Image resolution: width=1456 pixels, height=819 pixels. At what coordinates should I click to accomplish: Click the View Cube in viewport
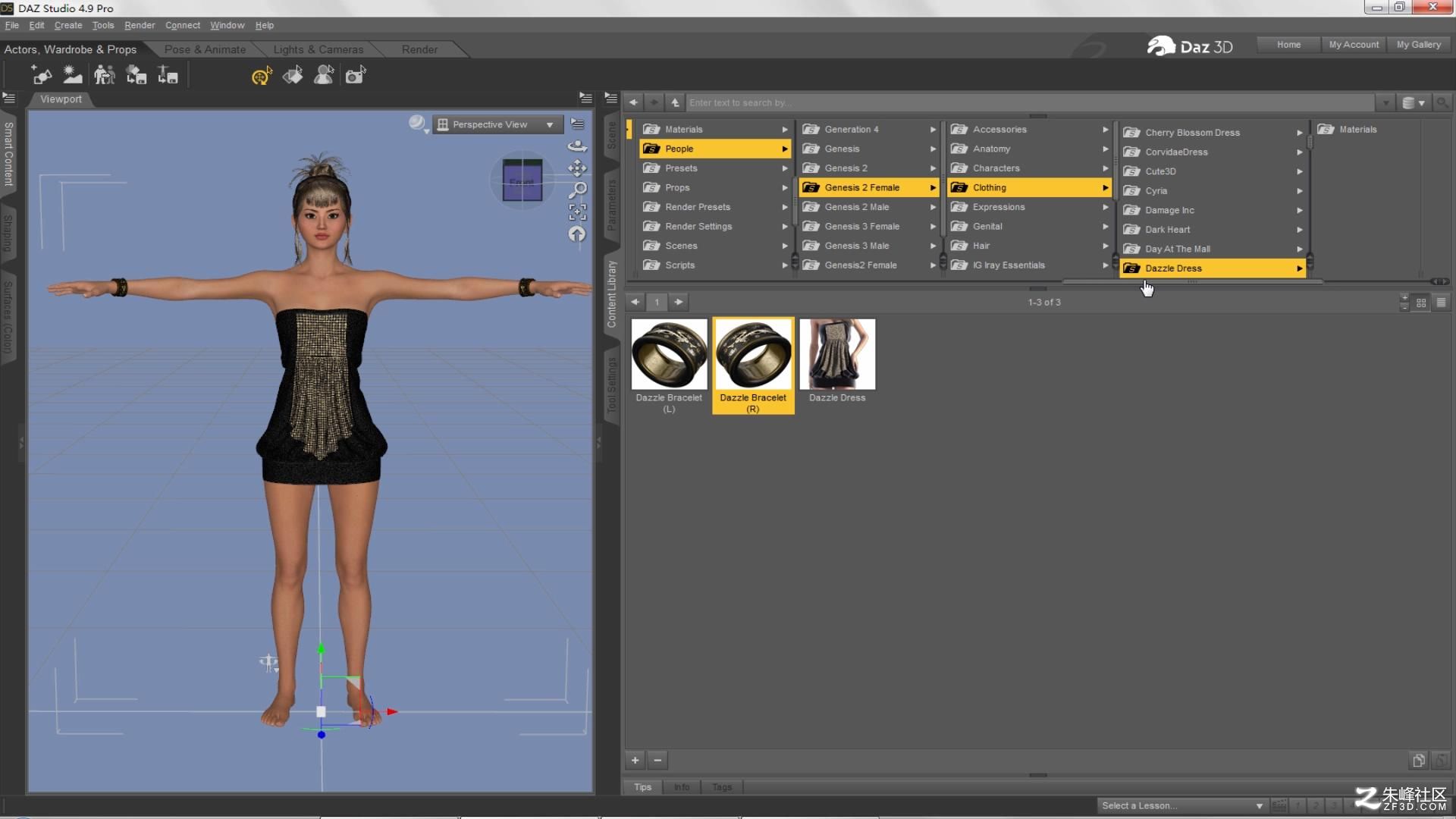pos(522,180)
